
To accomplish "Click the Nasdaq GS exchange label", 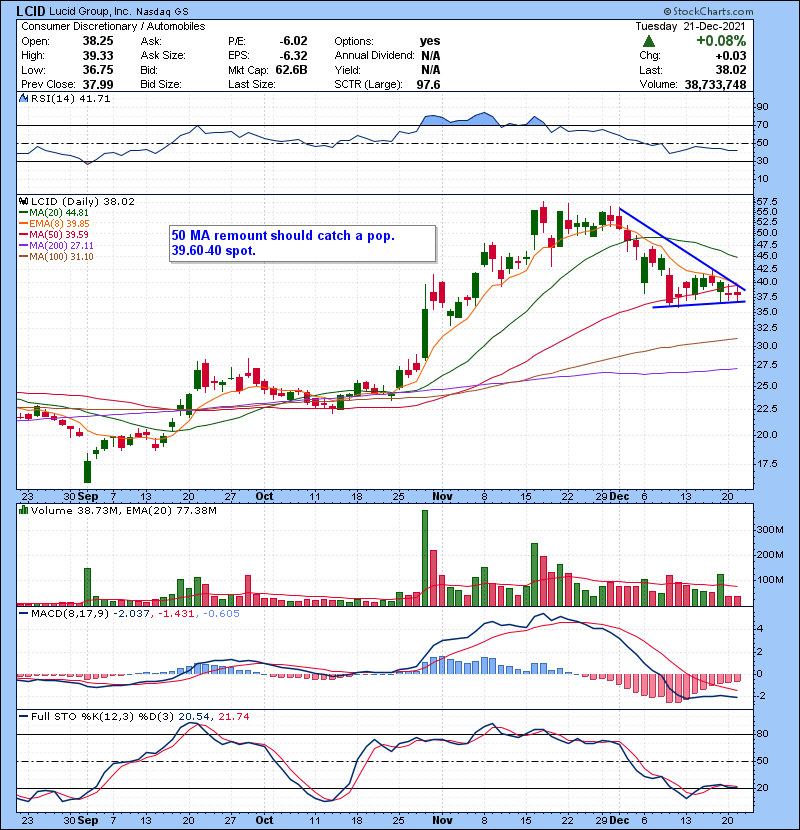I will point(162,11).
